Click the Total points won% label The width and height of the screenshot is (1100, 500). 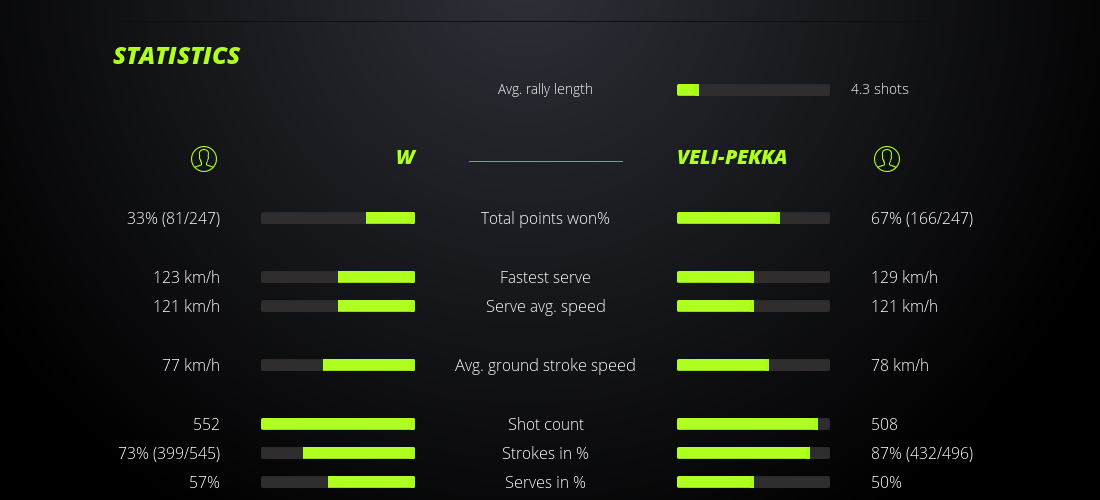tap(545, 218)
